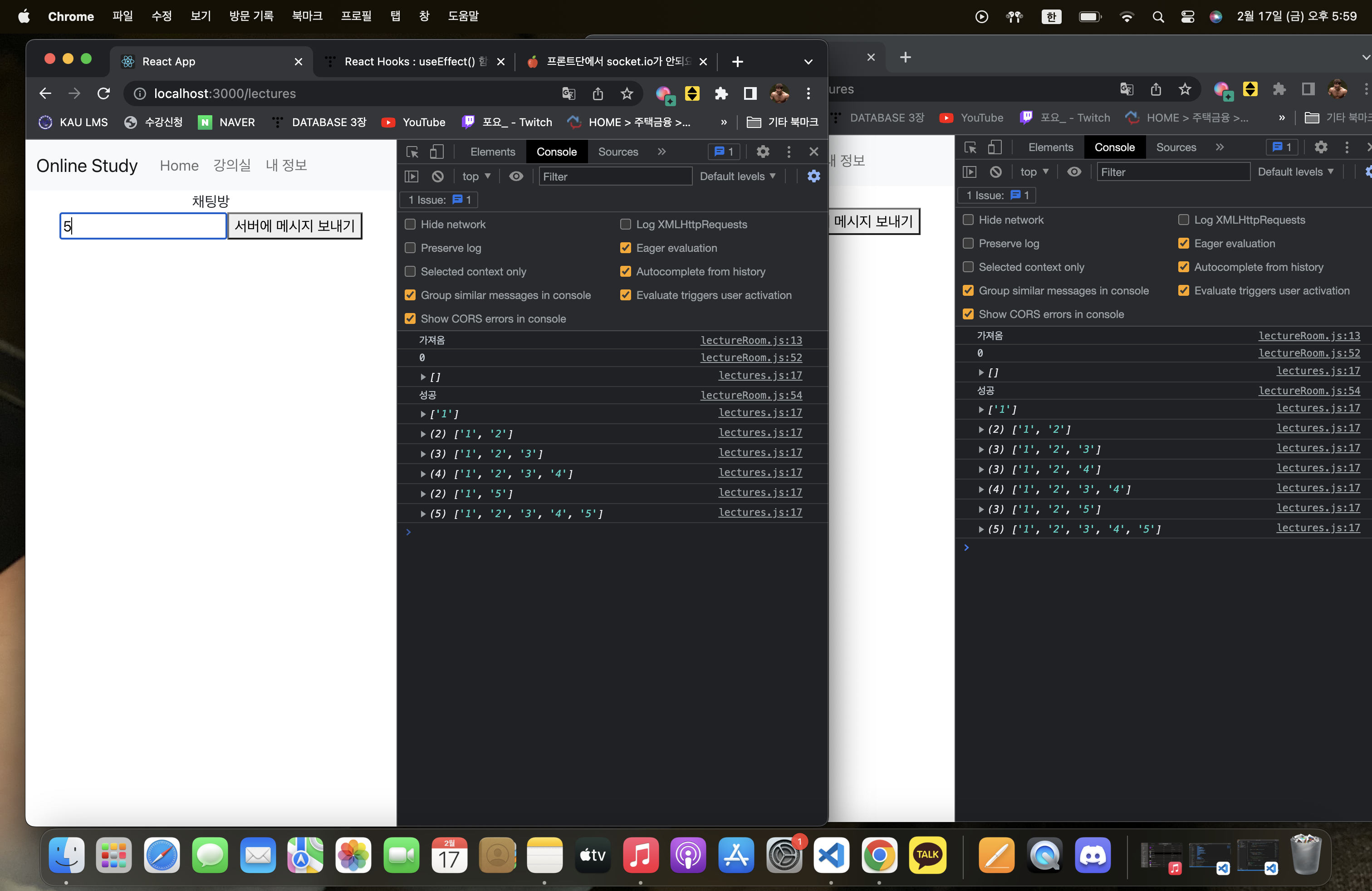Show more DevTools tabs chevron in front window

[661, 152]
